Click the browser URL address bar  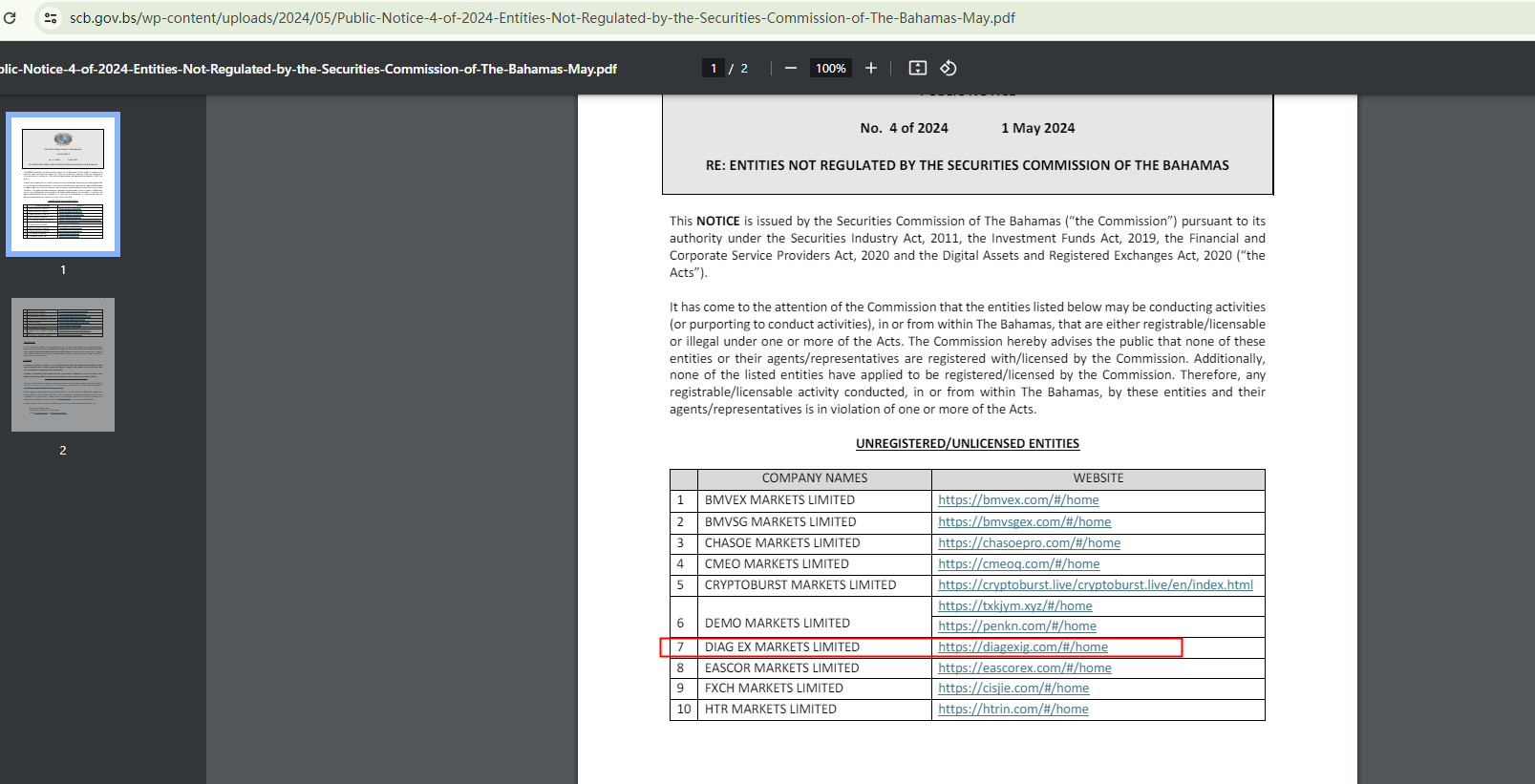click(x=542, y=18)
